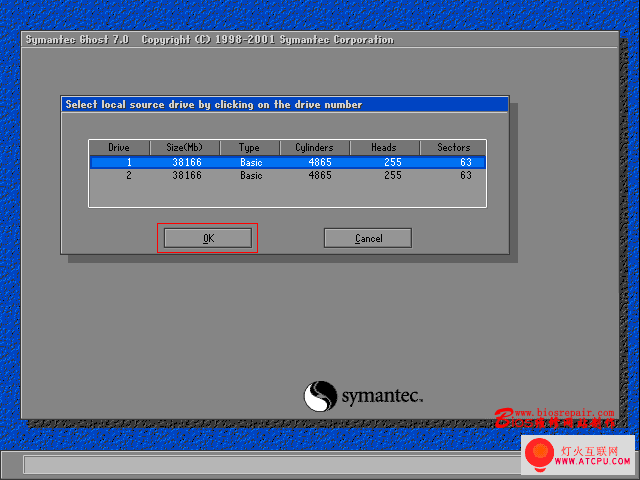
Task: Confirm the drive selection with OK
Action: pyautogui.click(x=208, y=238)
